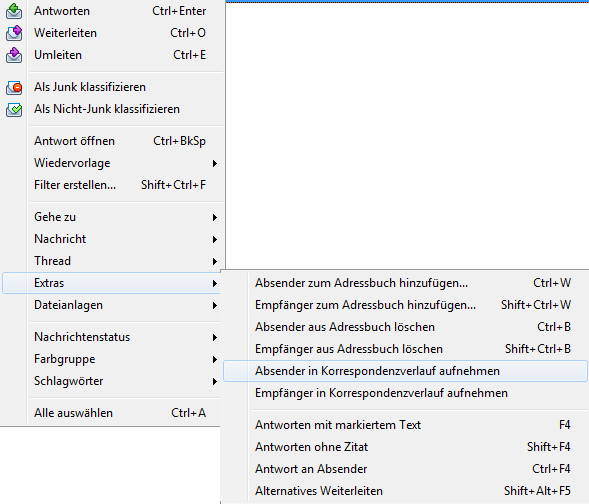The width and height of the screenshot is (589, 504).
Task: Select Alternatives Weiterleiten entry
Action: 405,491
